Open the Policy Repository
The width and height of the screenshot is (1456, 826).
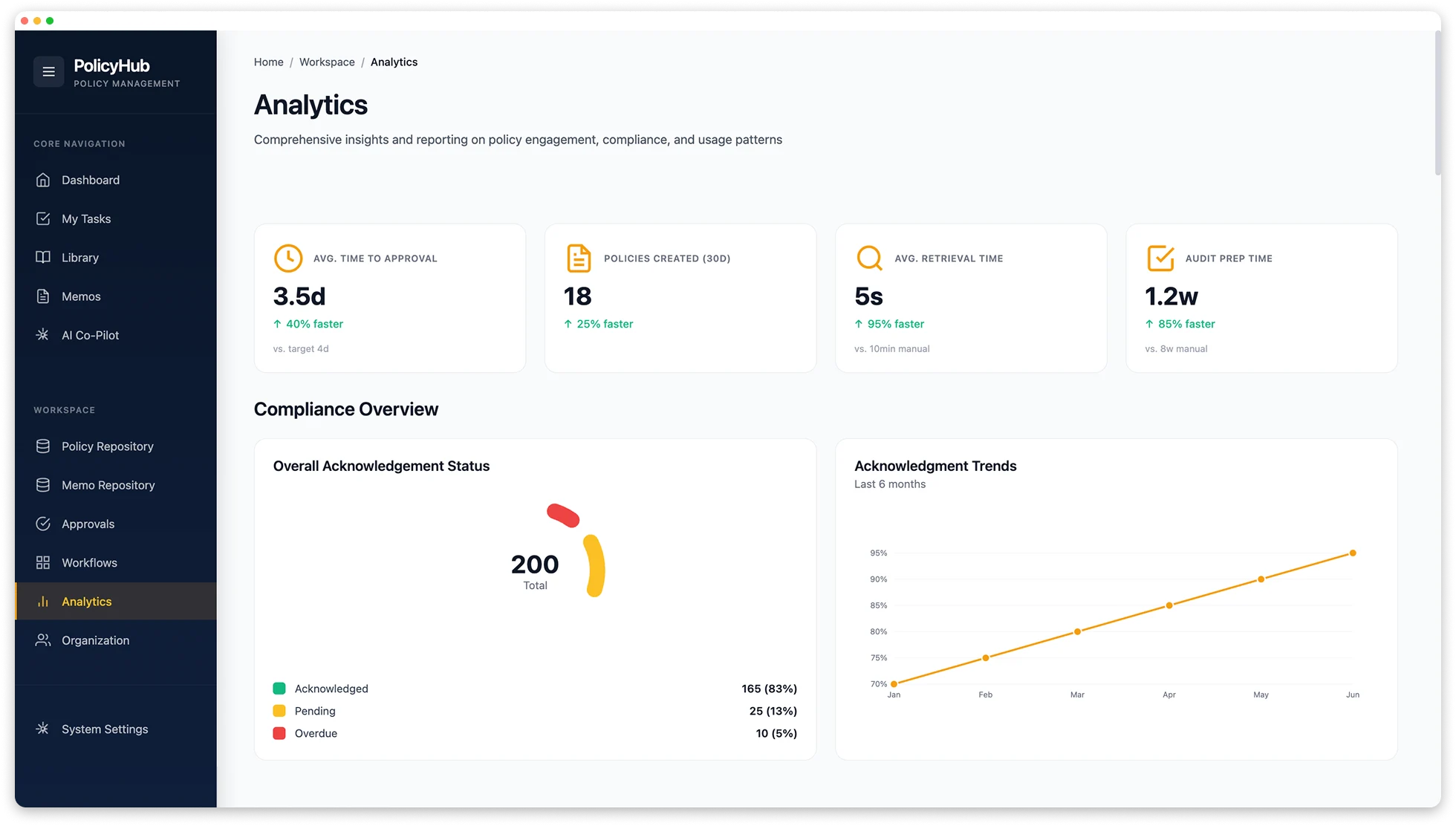pyautogui.click(x=108, y=446)
